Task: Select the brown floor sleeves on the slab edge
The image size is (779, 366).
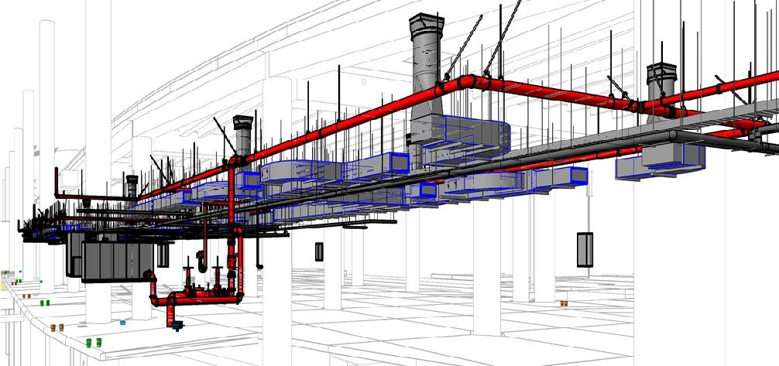Action: (x=57, y=328)
